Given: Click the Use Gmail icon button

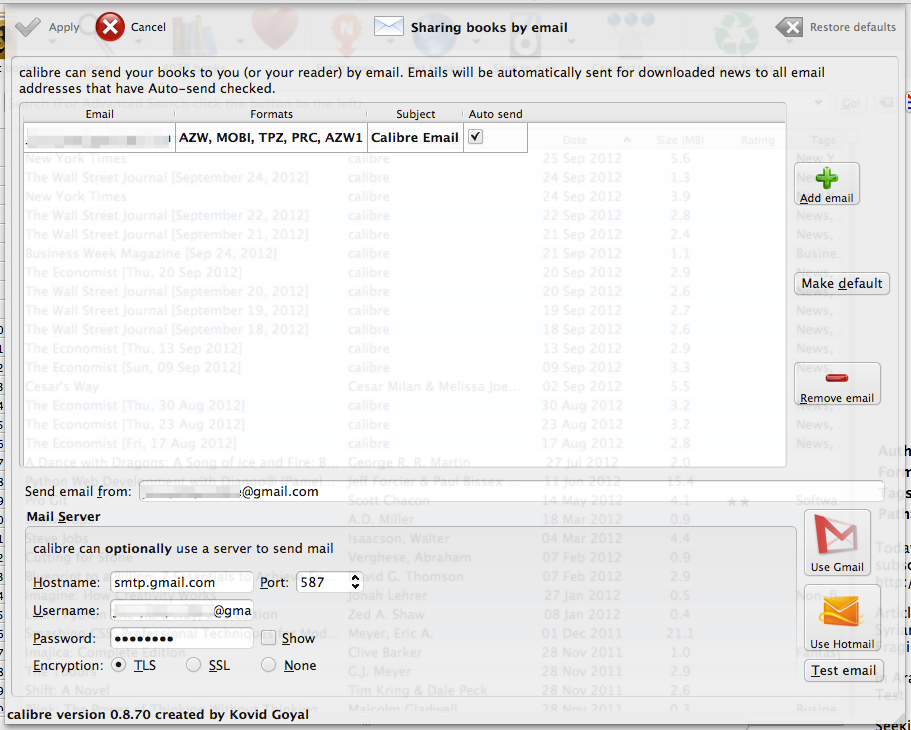Looking at the screenshot, I should point(837,542).
